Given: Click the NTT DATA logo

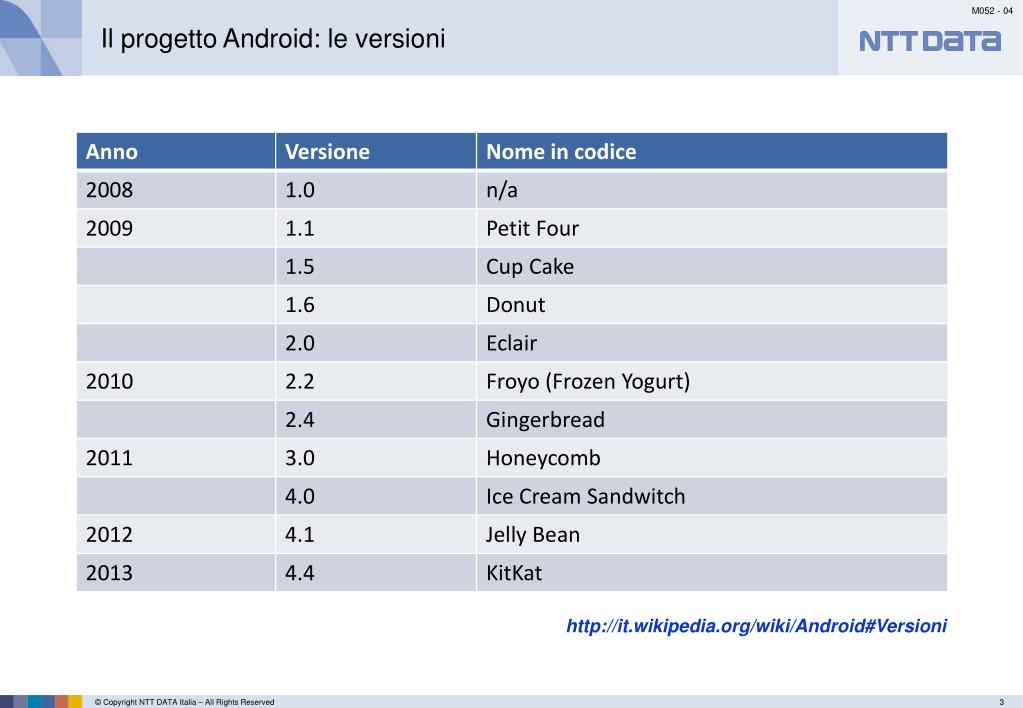Looking at the screenshot, I should [x=930, y=41].
